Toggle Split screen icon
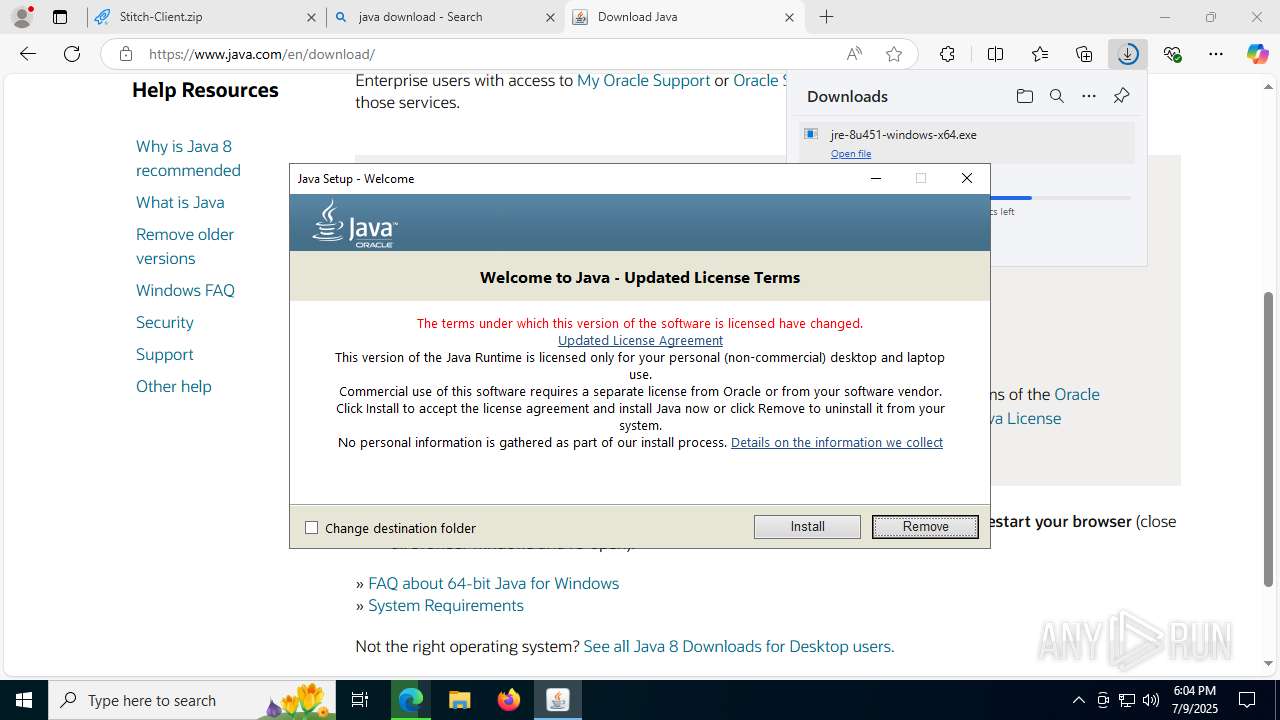The image size is (1280, 720). 995,54
